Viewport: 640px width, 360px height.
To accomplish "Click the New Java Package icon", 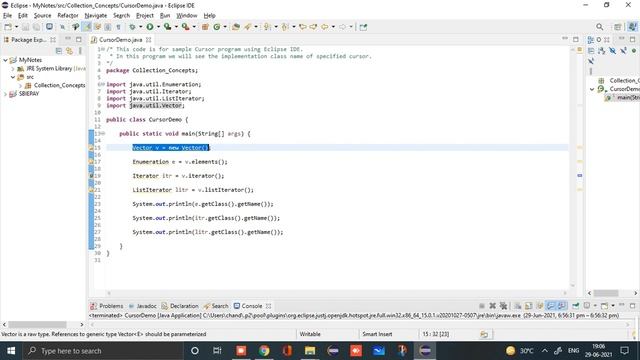I will [205, 27].
